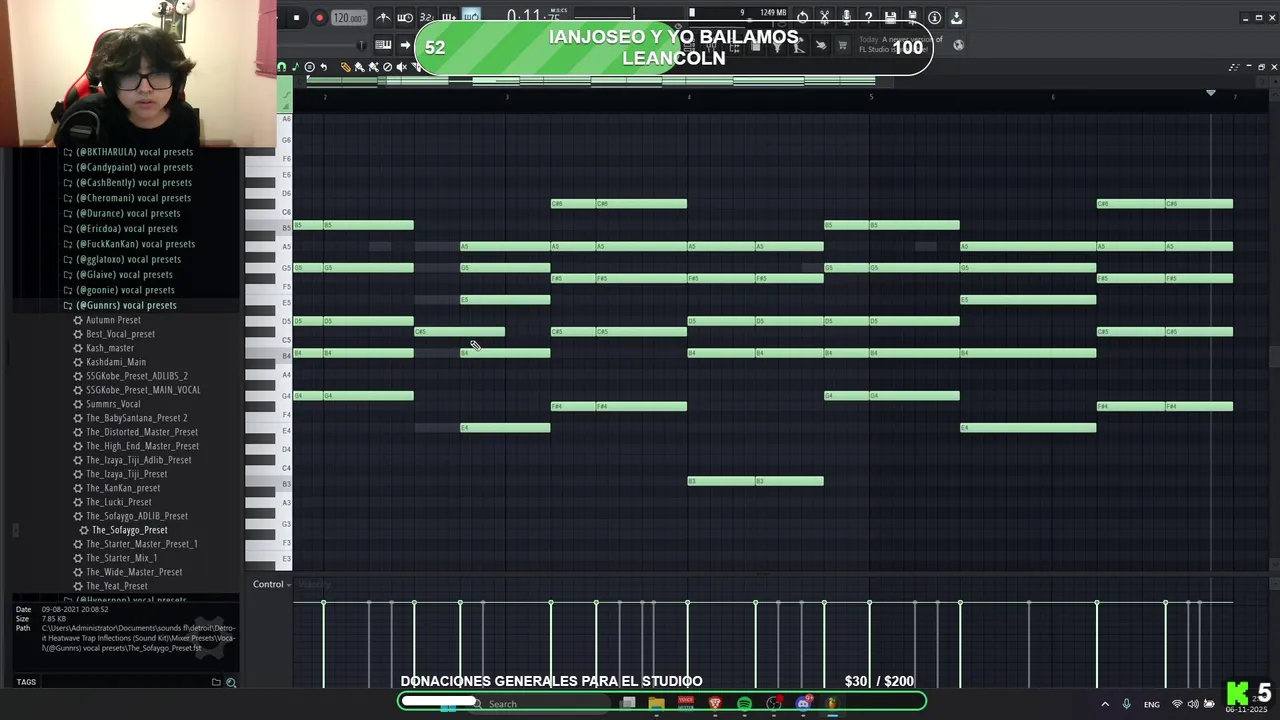Viewport: 1280px width, 720px height.
Task: Click the browser search magnifier icon
Action: pyautogui.click(x=231, y=682)
